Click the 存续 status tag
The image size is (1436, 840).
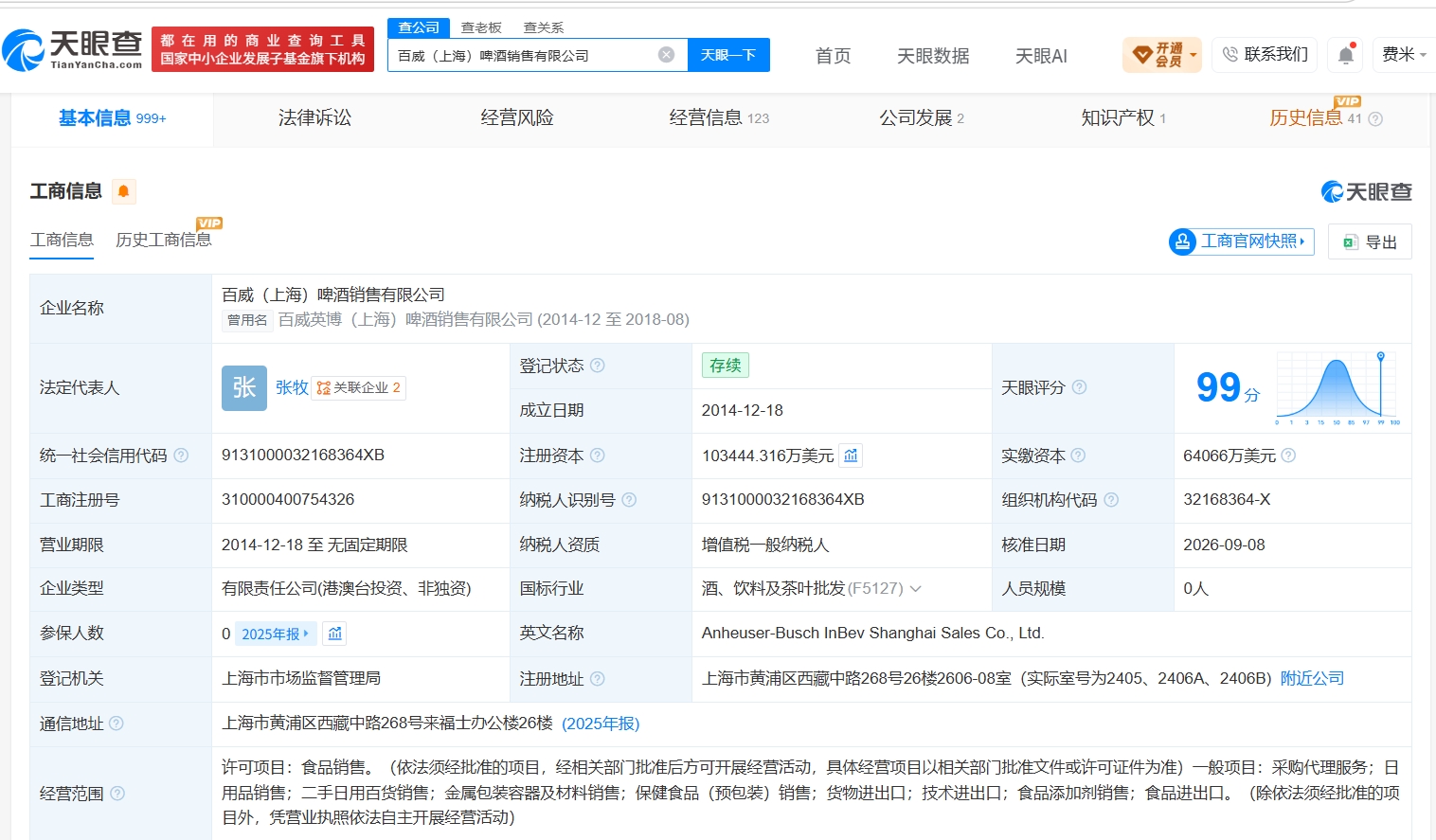click(x=726, y=366)
